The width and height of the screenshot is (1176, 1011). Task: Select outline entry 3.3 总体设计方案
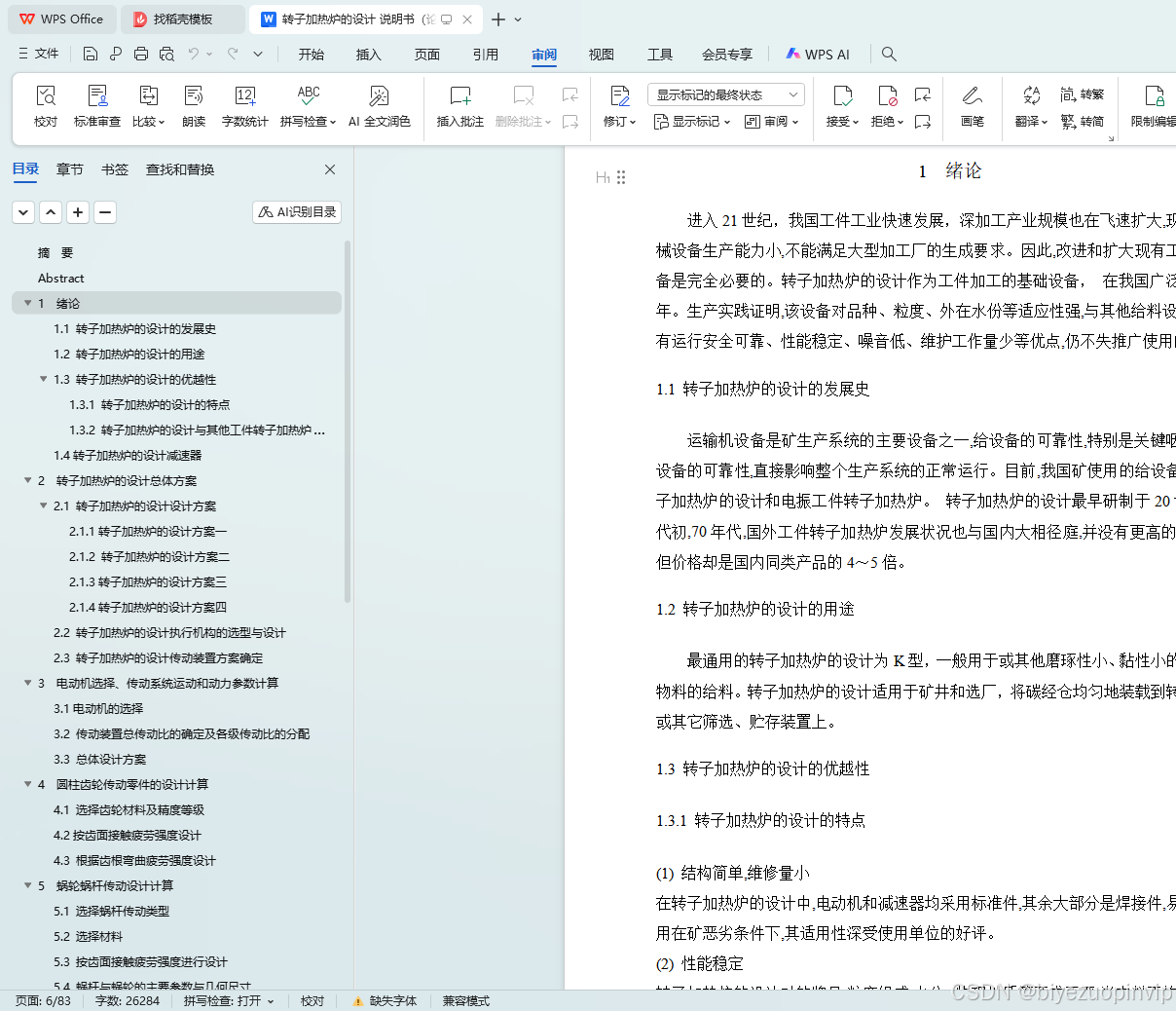point(100,759)
